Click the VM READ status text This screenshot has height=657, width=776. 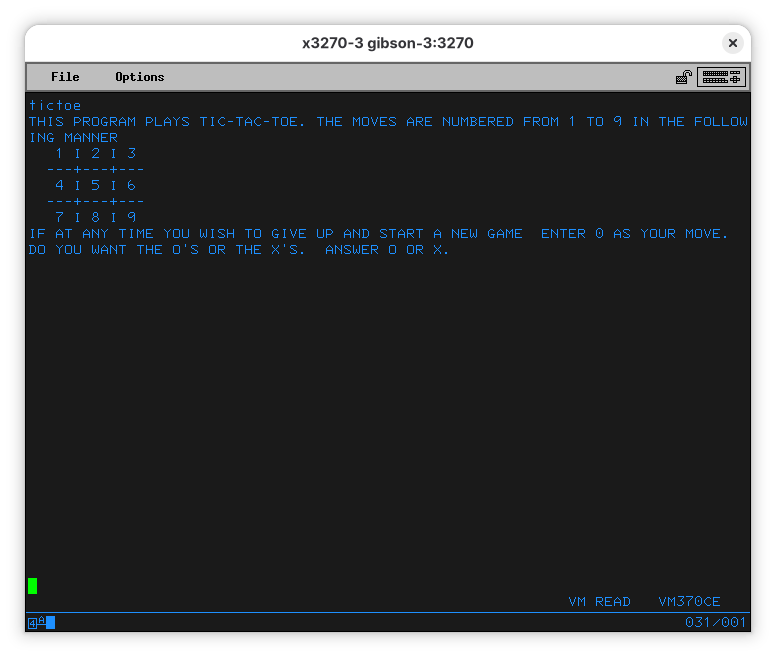pyautogui.click(x=599, y=602)
